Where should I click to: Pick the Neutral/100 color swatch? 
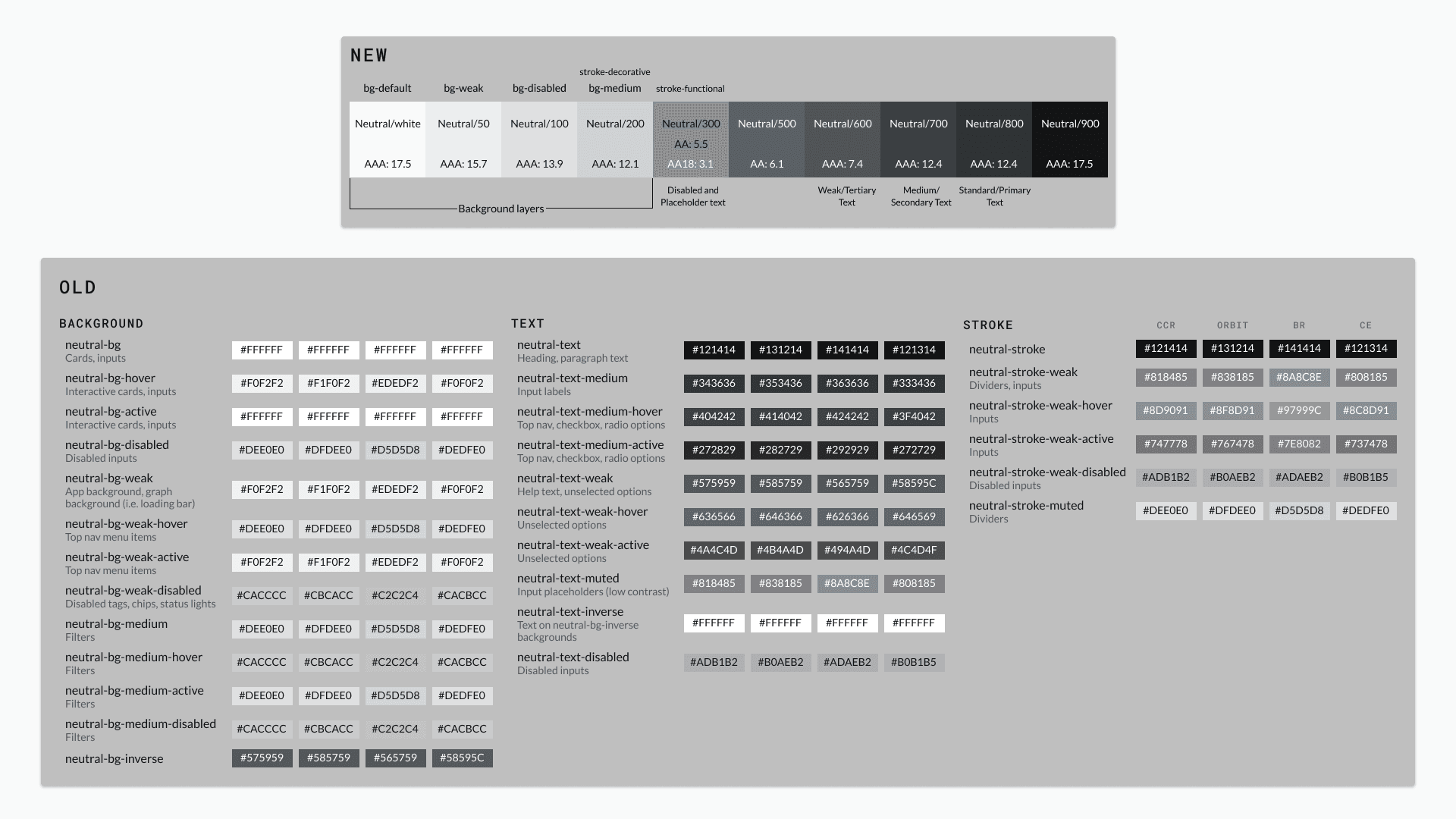click(x=539, y=140)
